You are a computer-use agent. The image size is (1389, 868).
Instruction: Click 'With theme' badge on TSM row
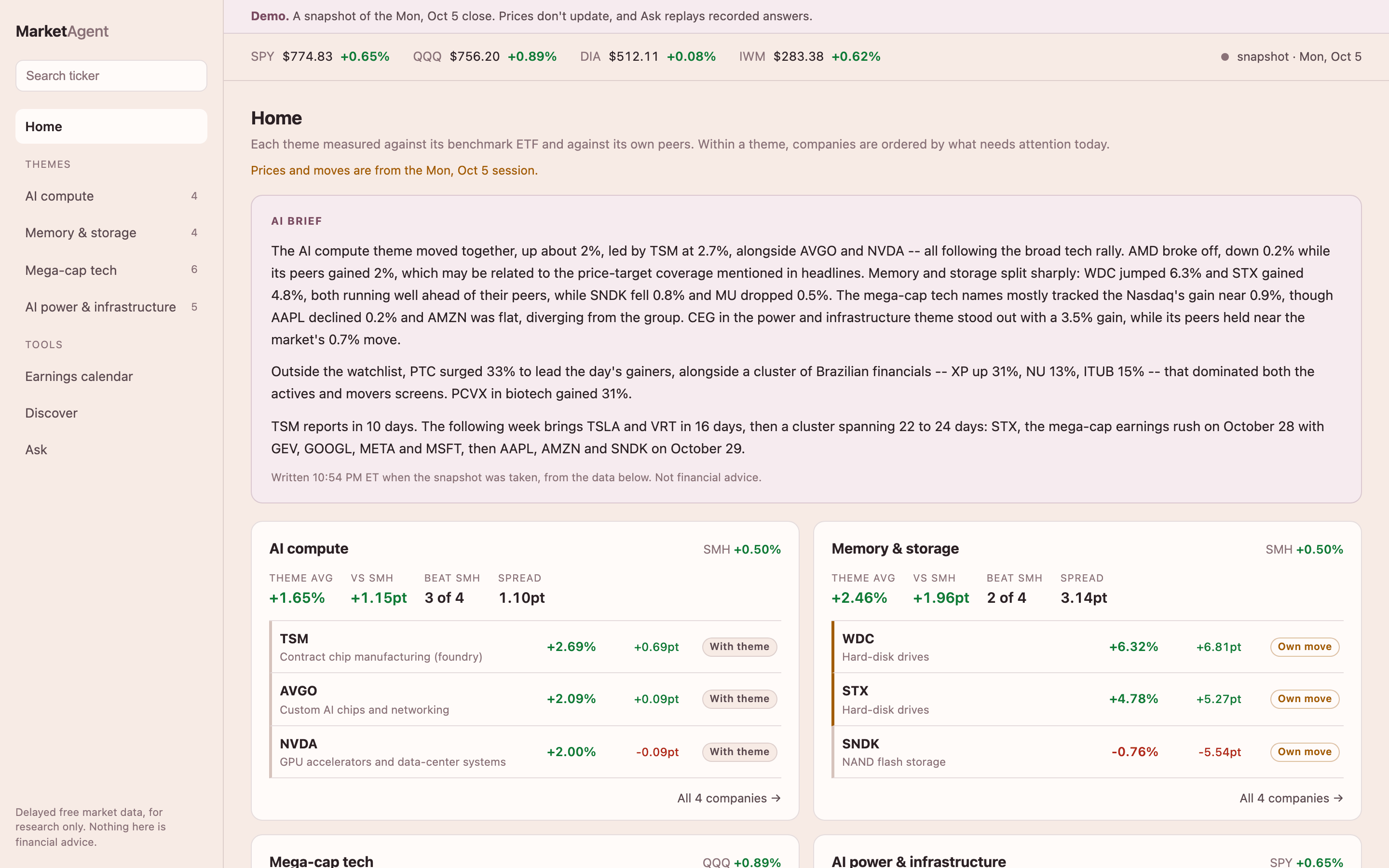(x=739, y=647)
